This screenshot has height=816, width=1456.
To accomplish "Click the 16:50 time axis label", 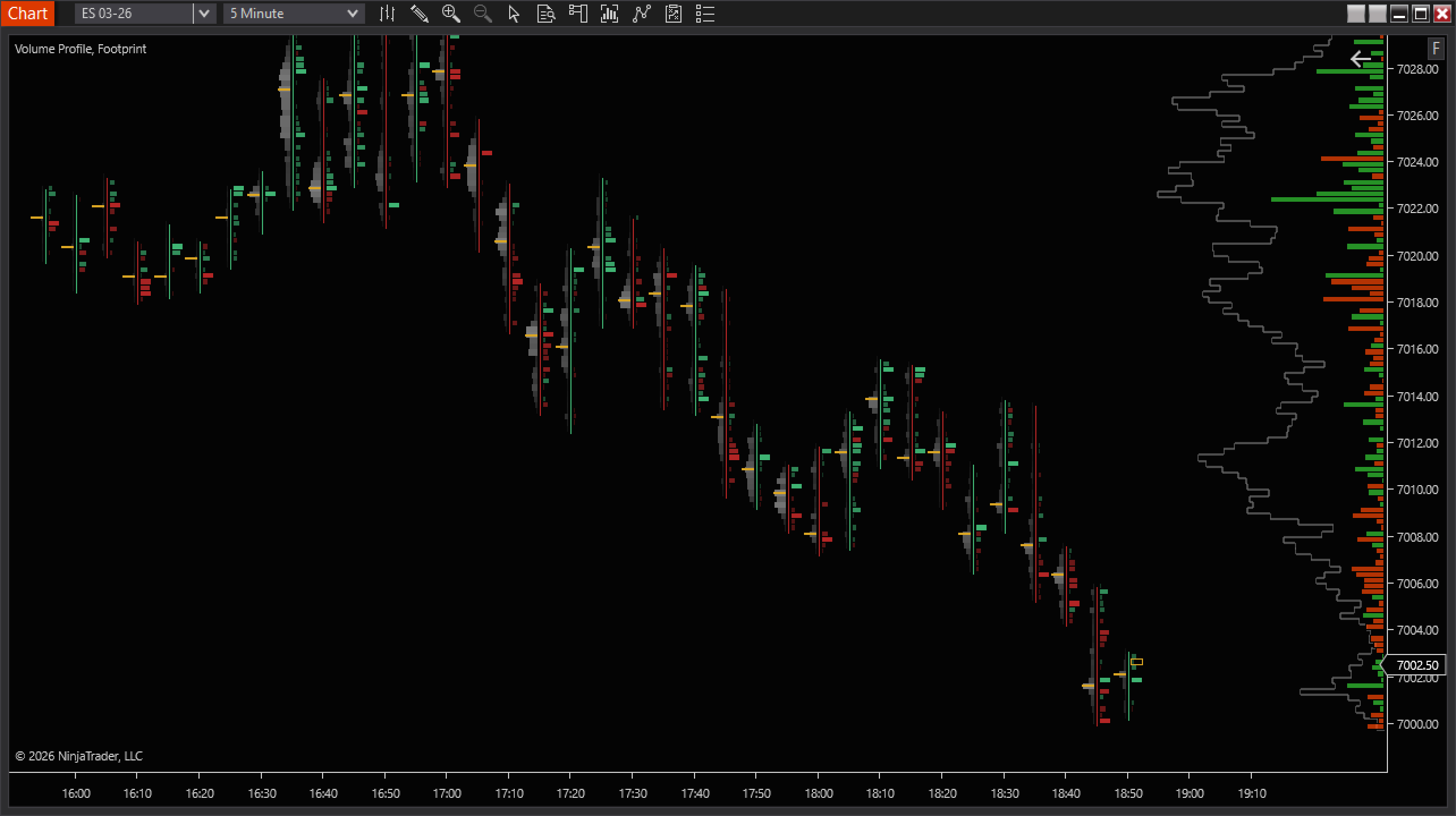I will (386, 794).
